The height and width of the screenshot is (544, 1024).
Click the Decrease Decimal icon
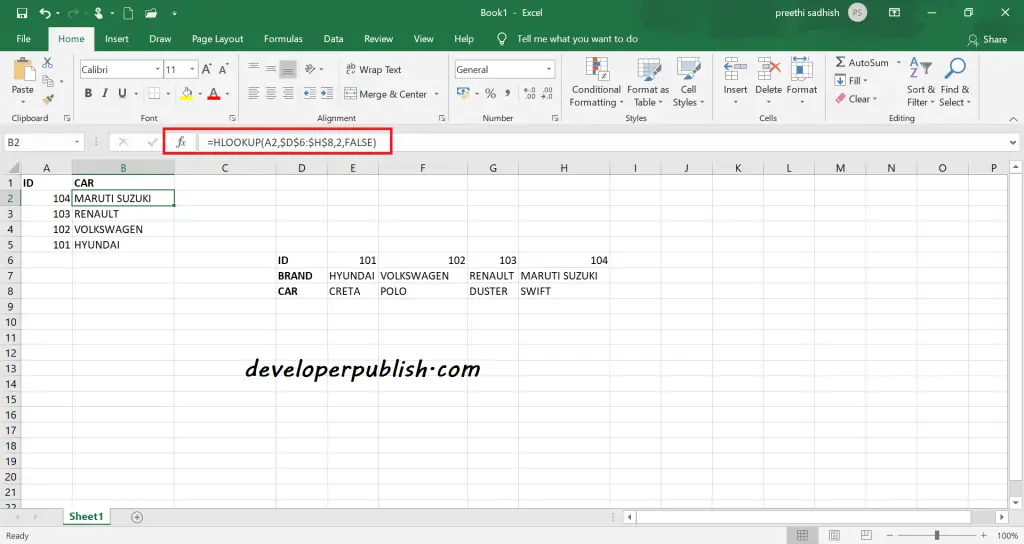tap(547, 93)
